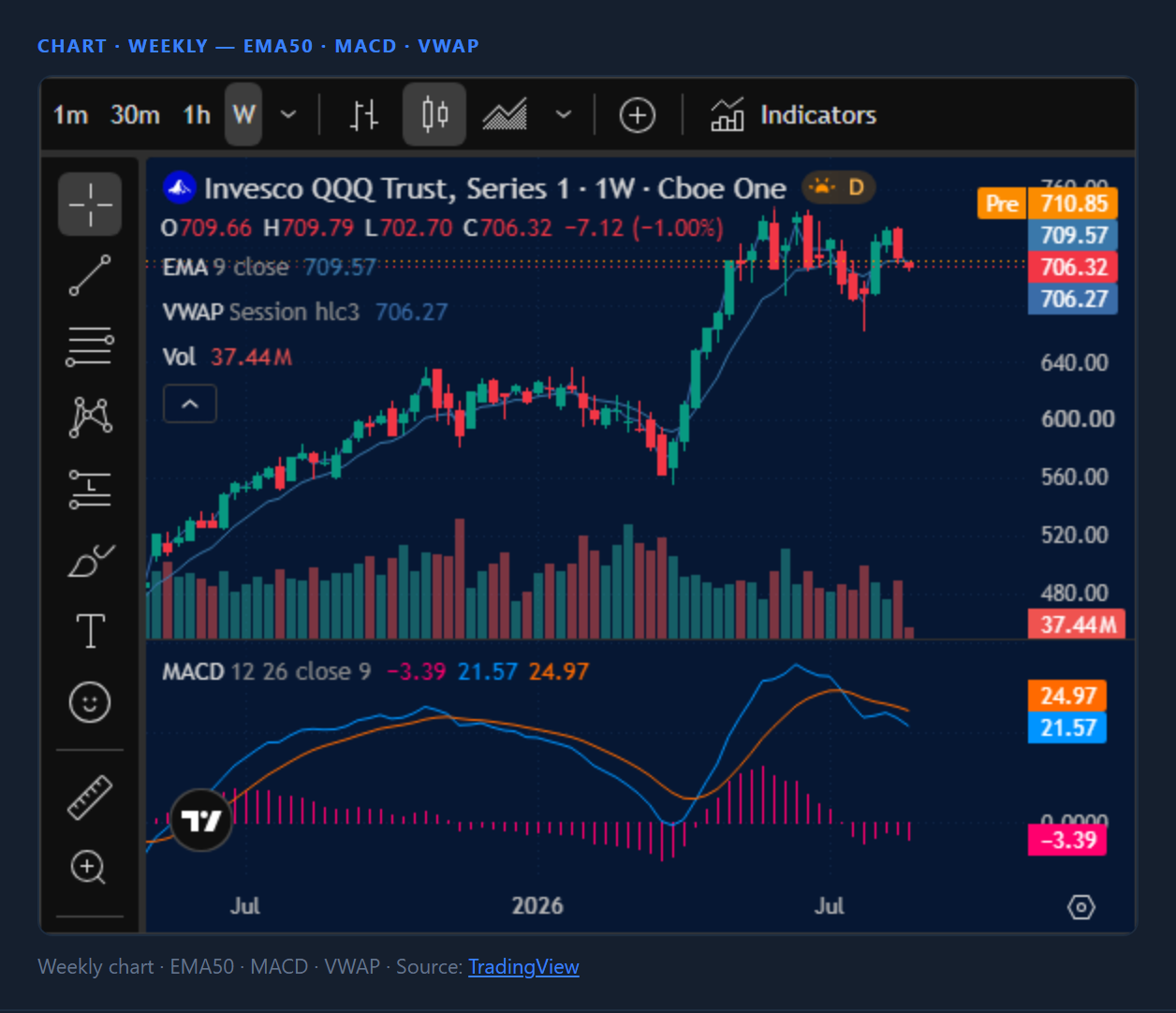
Task: Click the -3.39 histogram axis label
Action: pos(1067,840)
